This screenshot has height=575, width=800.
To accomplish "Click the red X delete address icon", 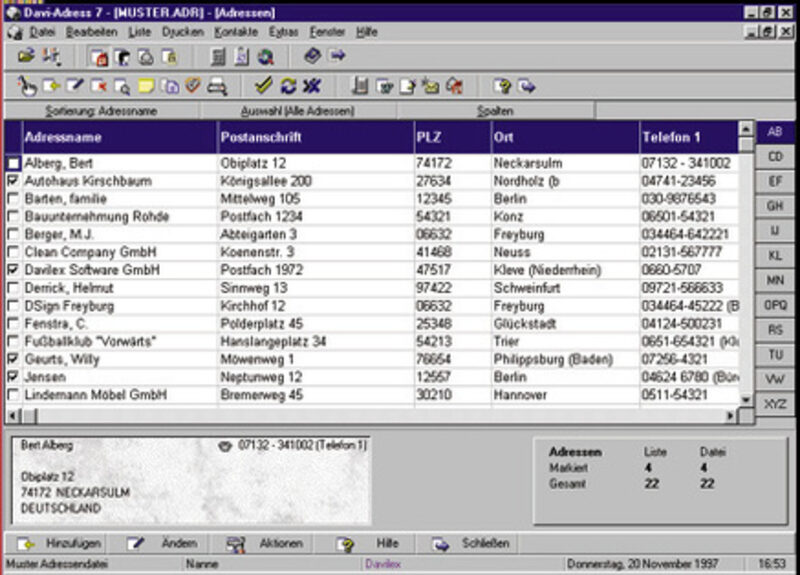I will point(99,86).
